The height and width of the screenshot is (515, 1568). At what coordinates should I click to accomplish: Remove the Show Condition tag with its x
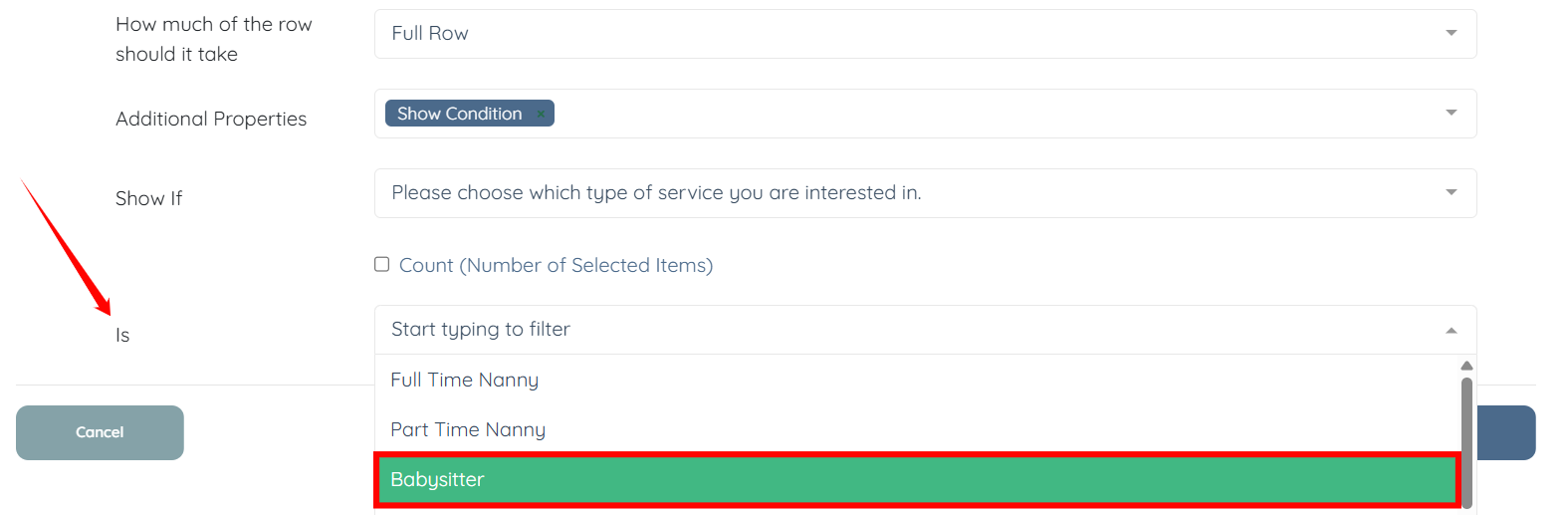(x=541, y=115)
